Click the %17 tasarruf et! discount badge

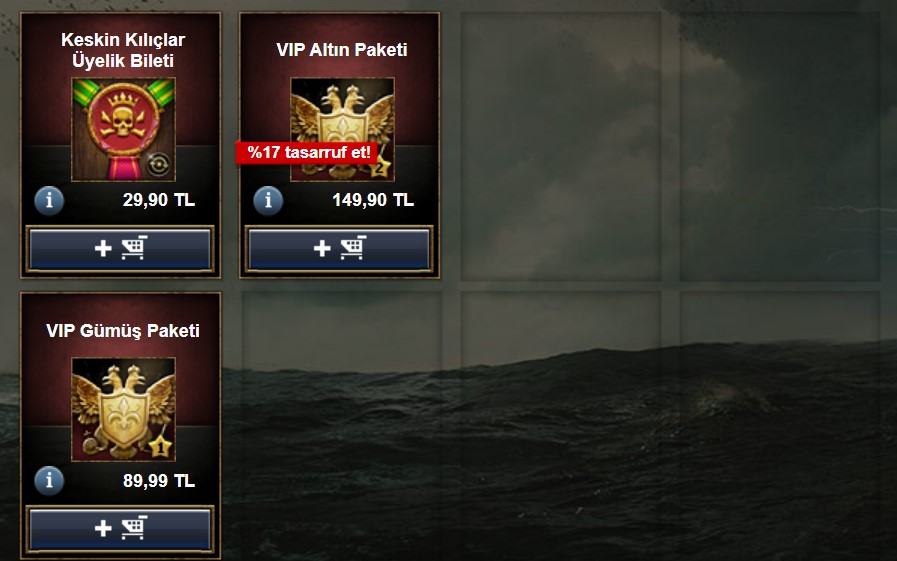[x=308, y=153]
